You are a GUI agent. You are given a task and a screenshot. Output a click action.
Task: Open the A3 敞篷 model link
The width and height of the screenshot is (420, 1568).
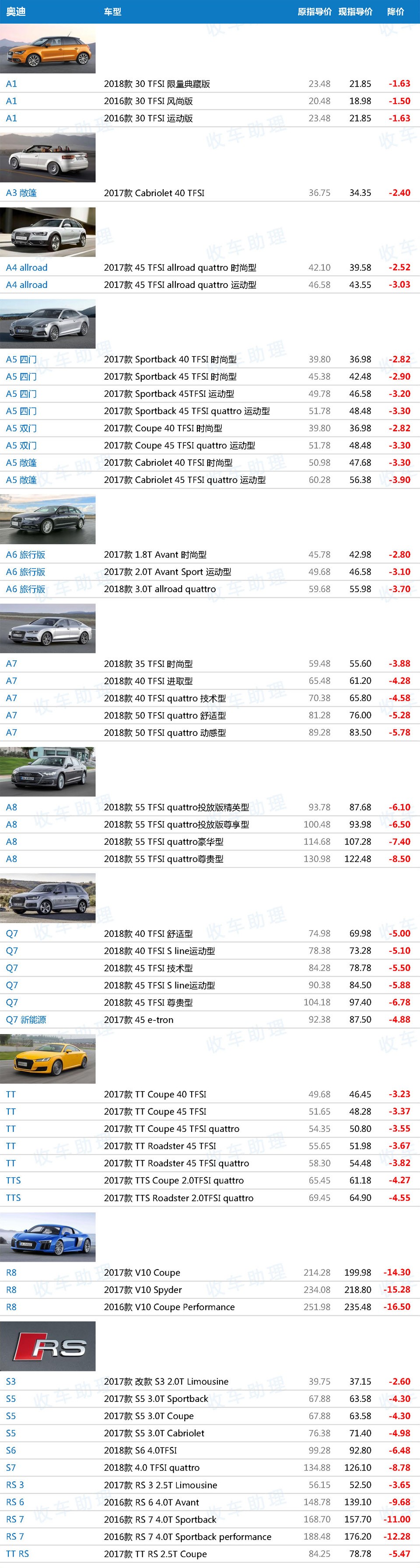21,193
